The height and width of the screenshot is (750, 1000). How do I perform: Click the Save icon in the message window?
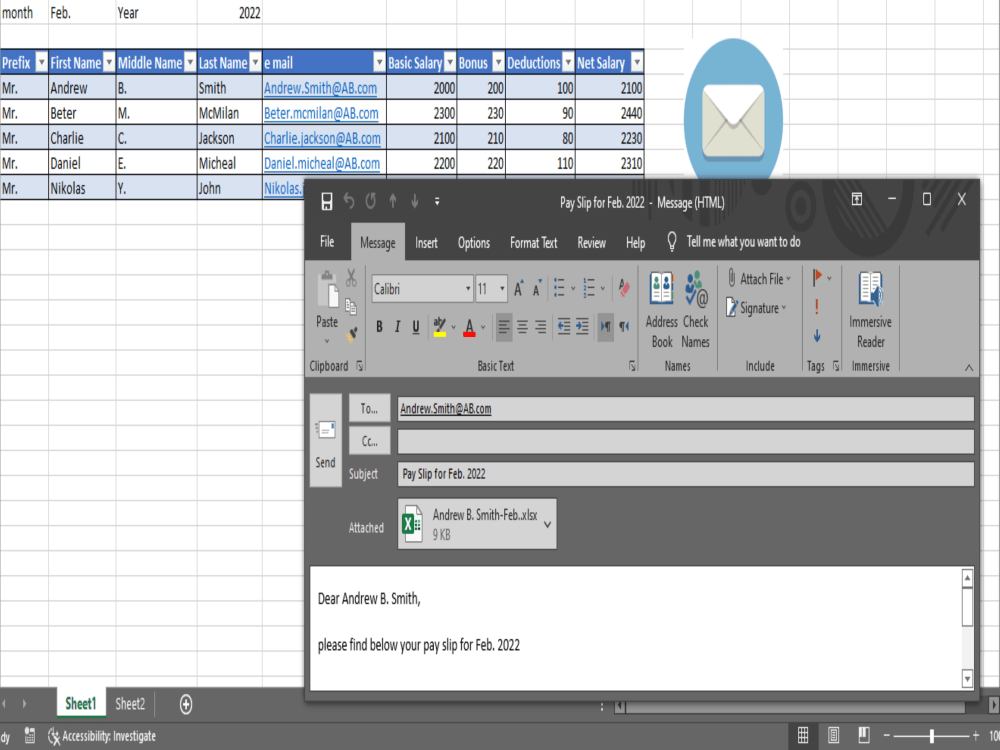[x=327, y=202]
